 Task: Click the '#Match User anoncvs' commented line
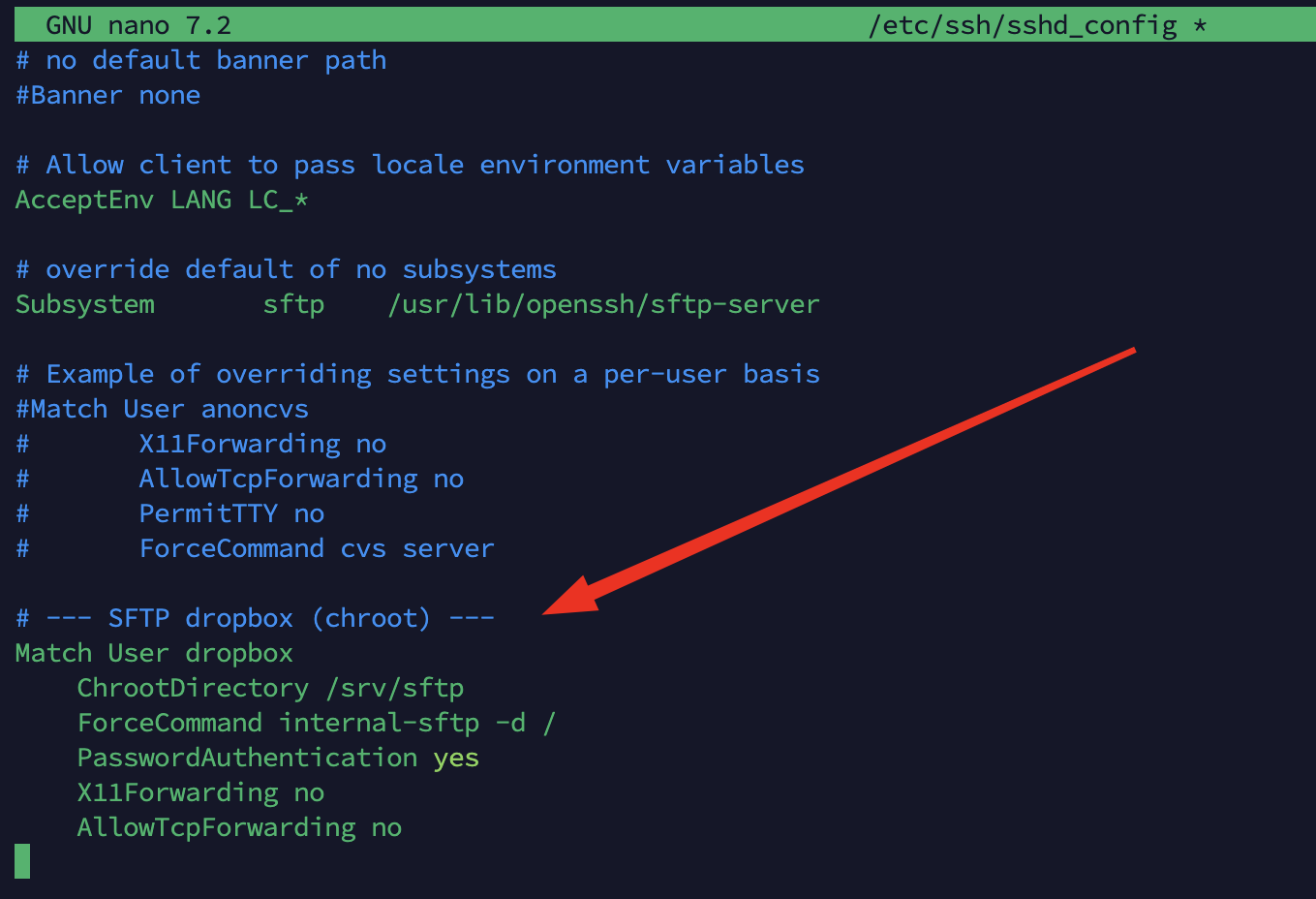162,409
